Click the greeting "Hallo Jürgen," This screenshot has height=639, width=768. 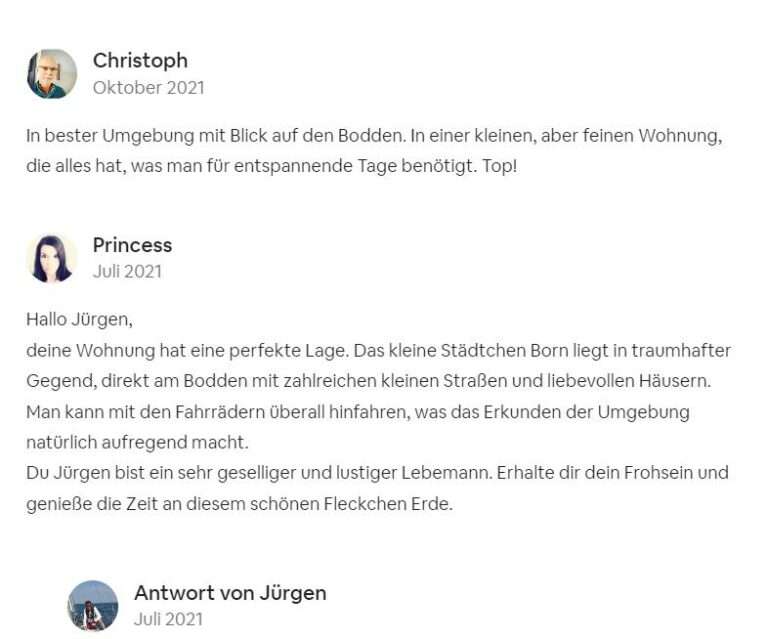point(79,321)
